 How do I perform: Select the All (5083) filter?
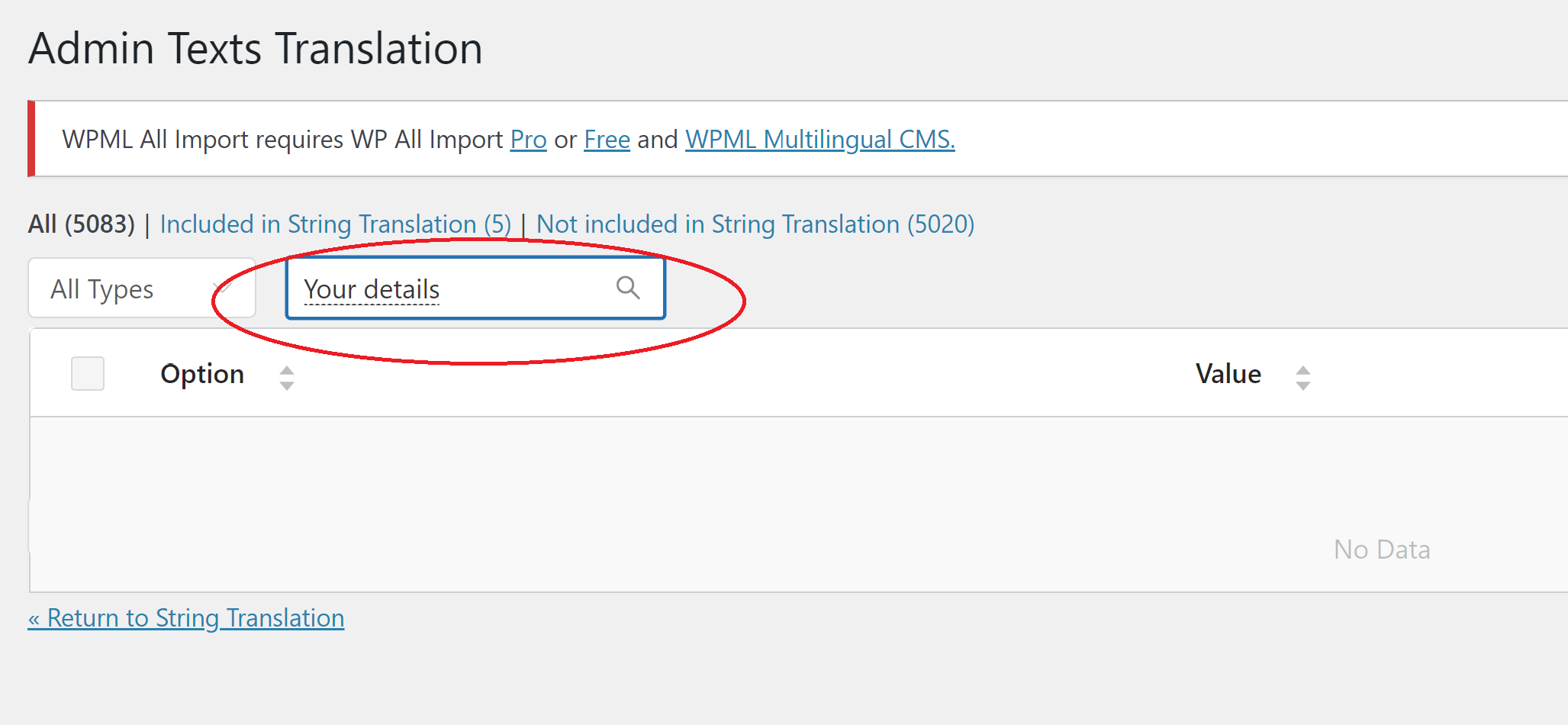(82, 224)
